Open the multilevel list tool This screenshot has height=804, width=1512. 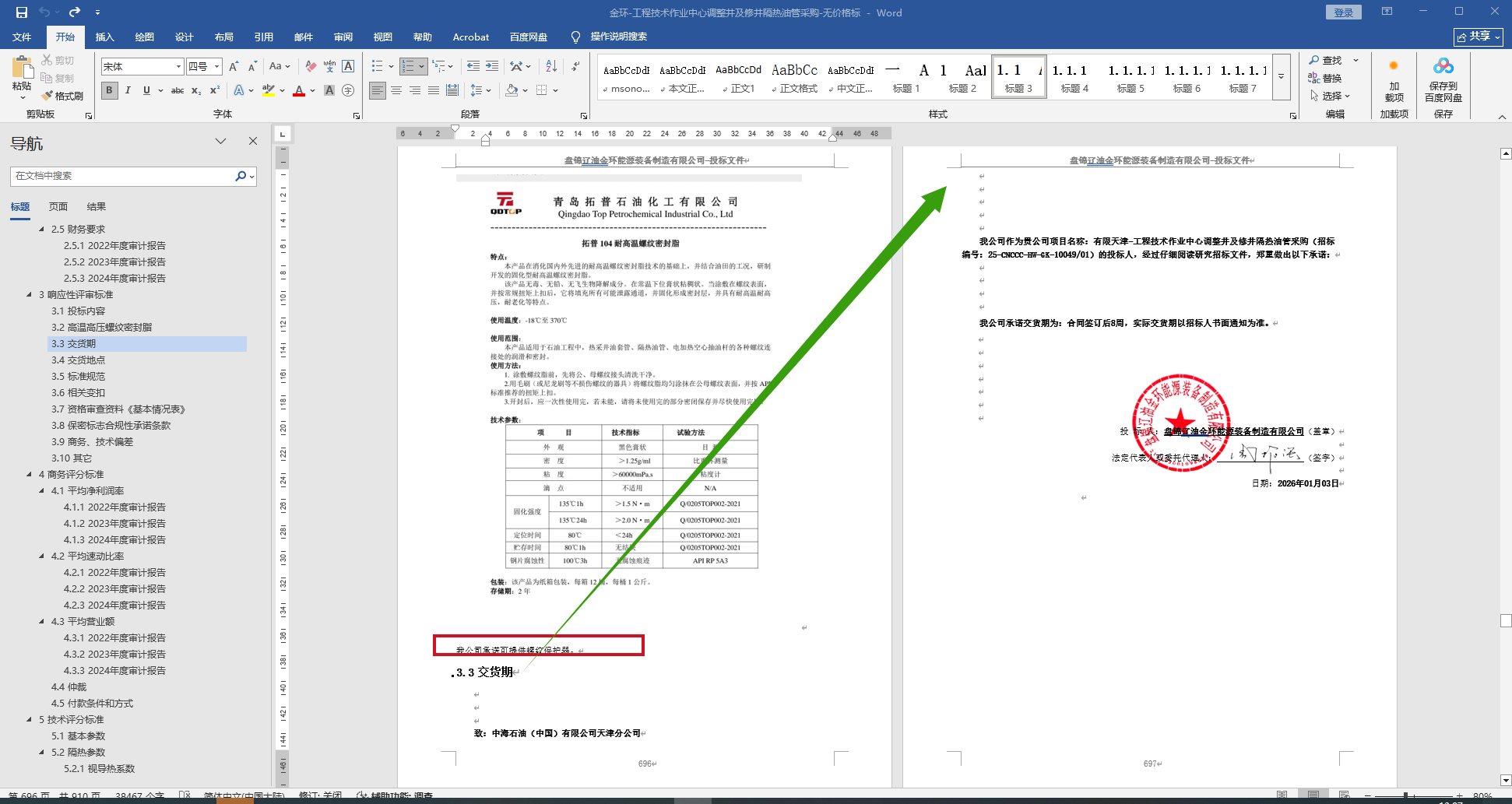pyautogui.click(x=439, y=66)
